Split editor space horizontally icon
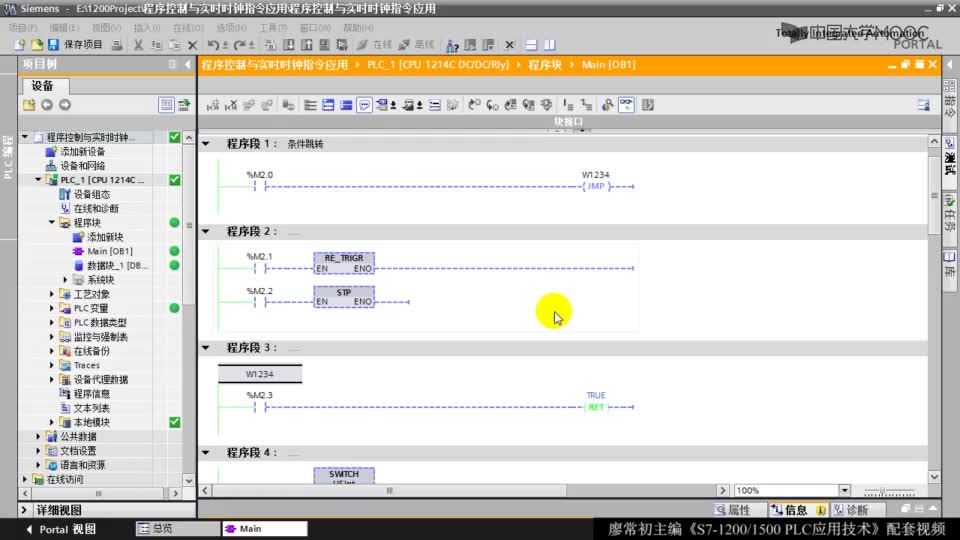 tap(531, 45)
